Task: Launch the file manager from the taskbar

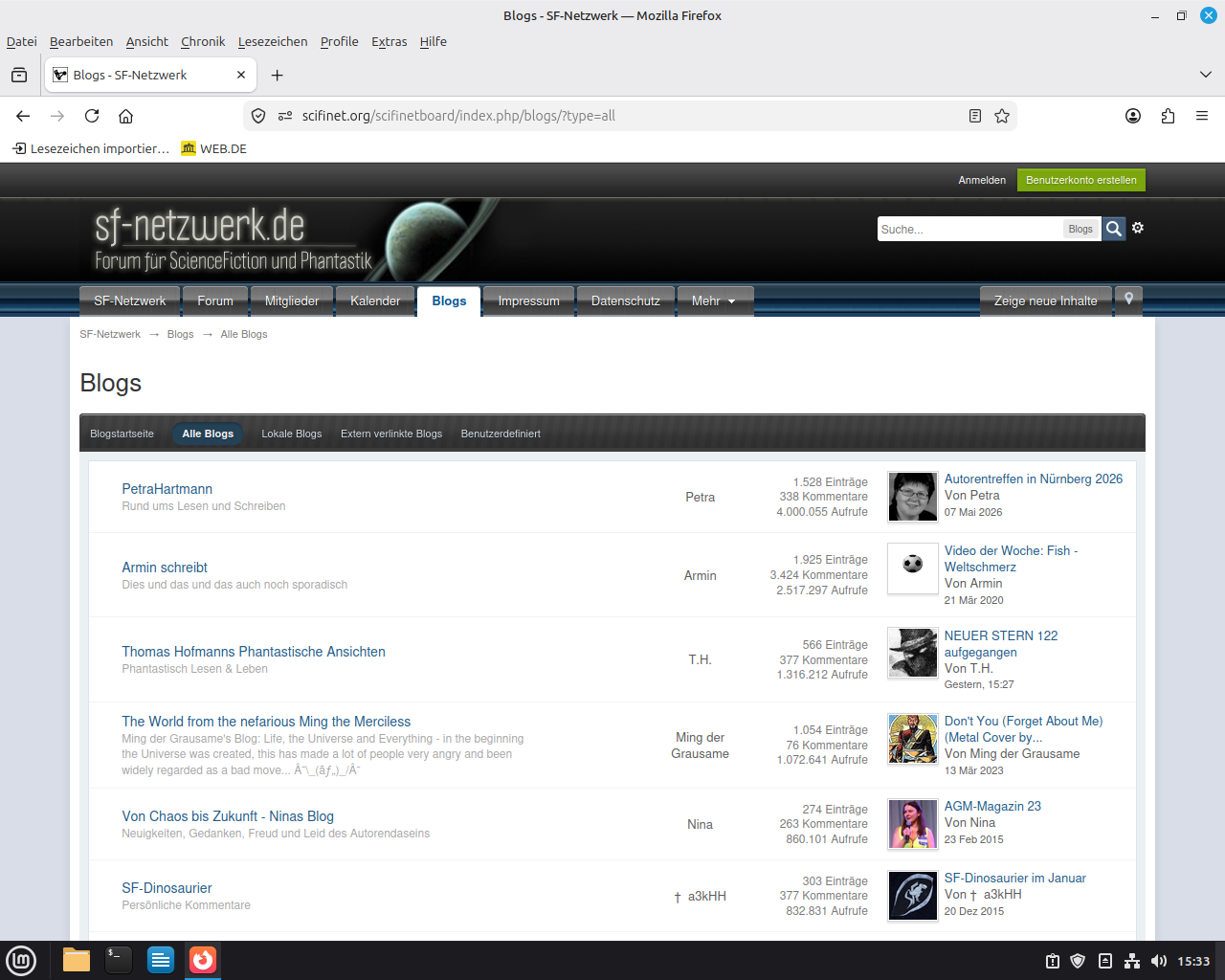Action: (x=77, y=960)
